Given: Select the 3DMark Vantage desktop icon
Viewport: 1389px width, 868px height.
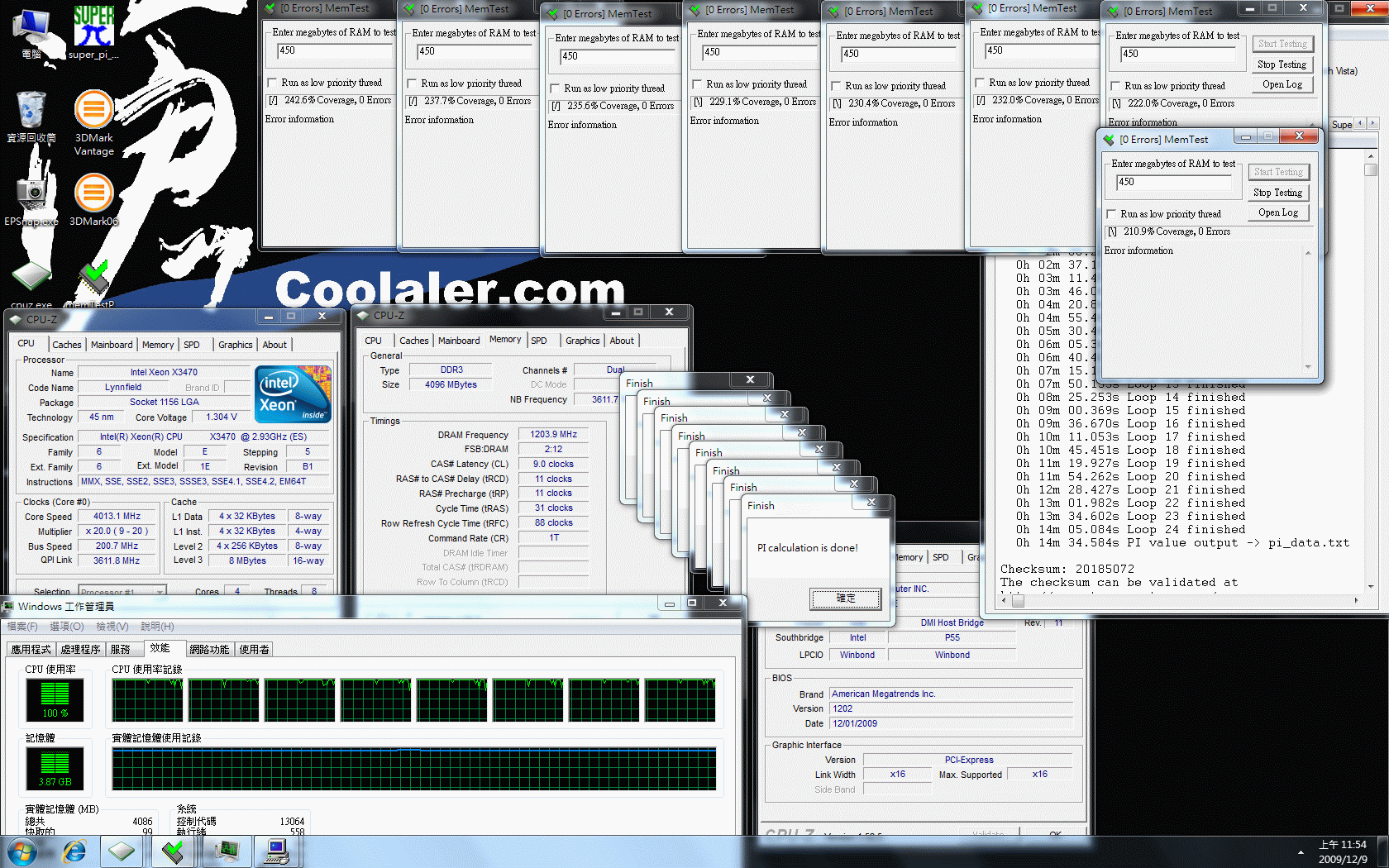Looking at the screenshot, I should tap(93, 122).
